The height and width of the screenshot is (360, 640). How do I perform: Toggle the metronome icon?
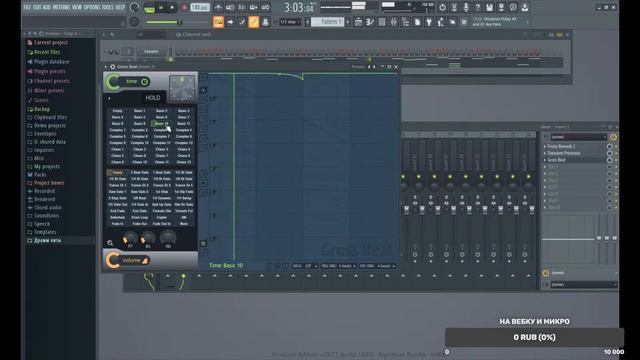coord(219,7)
